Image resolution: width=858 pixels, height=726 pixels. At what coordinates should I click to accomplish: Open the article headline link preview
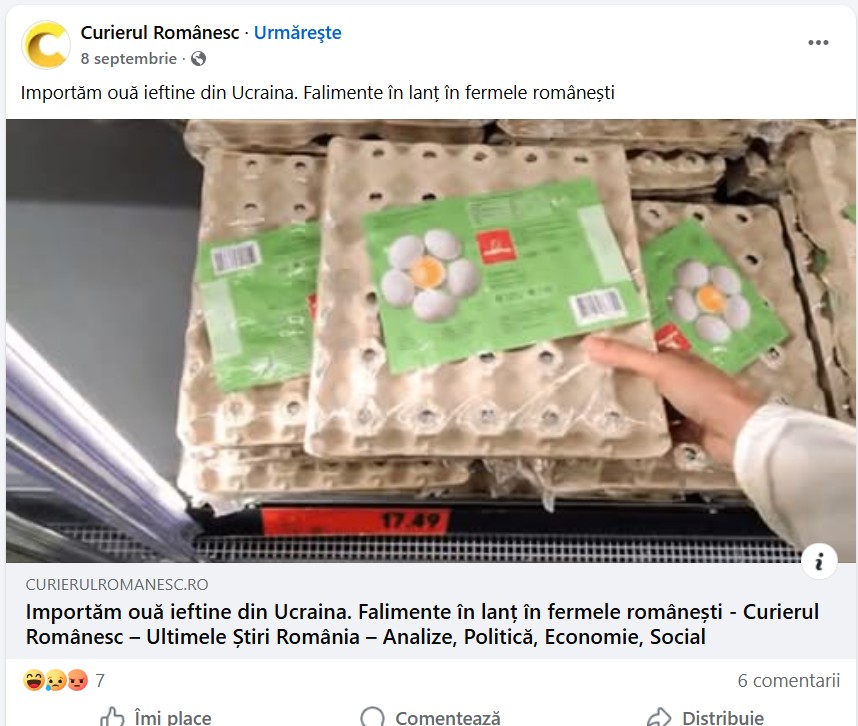point(422,624)
